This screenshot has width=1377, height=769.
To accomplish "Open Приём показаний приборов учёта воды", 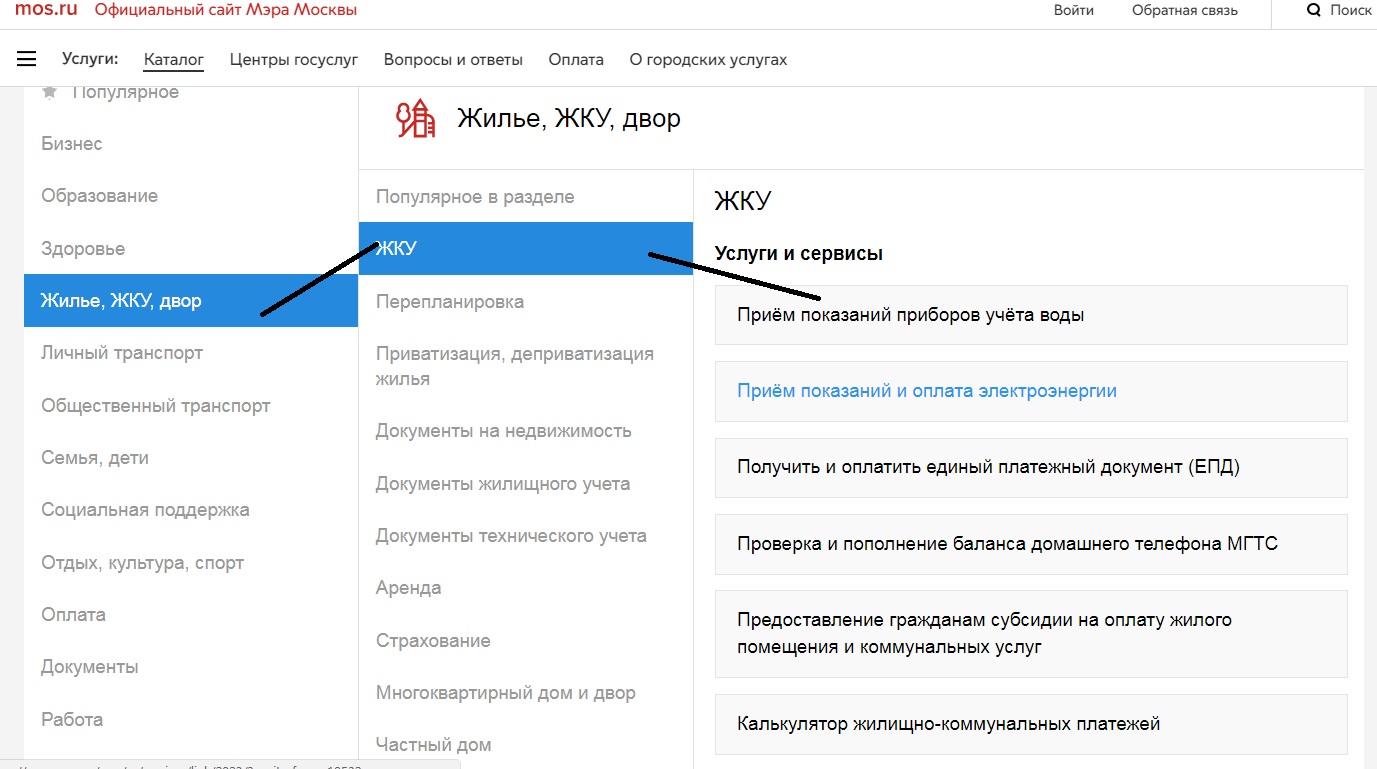I will click(1031, 315).
